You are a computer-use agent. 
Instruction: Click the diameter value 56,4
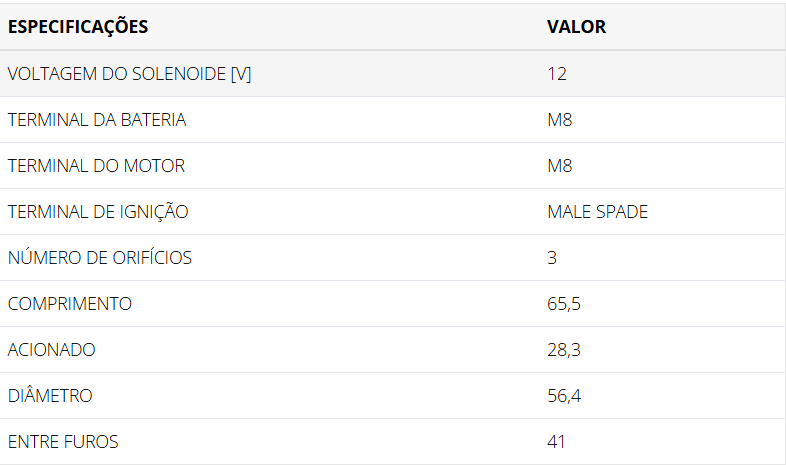(x=564, y=396)
